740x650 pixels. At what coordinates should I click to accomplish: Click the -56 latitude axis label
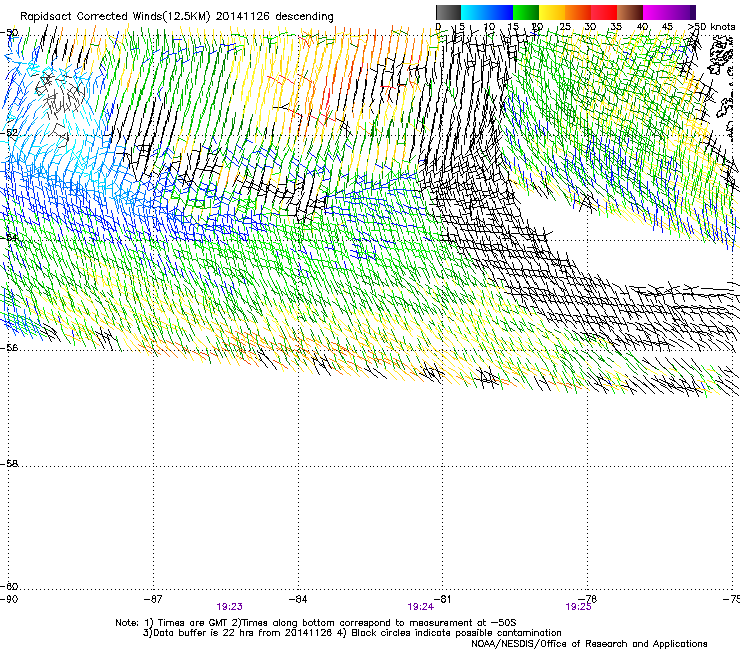(9, 347)
